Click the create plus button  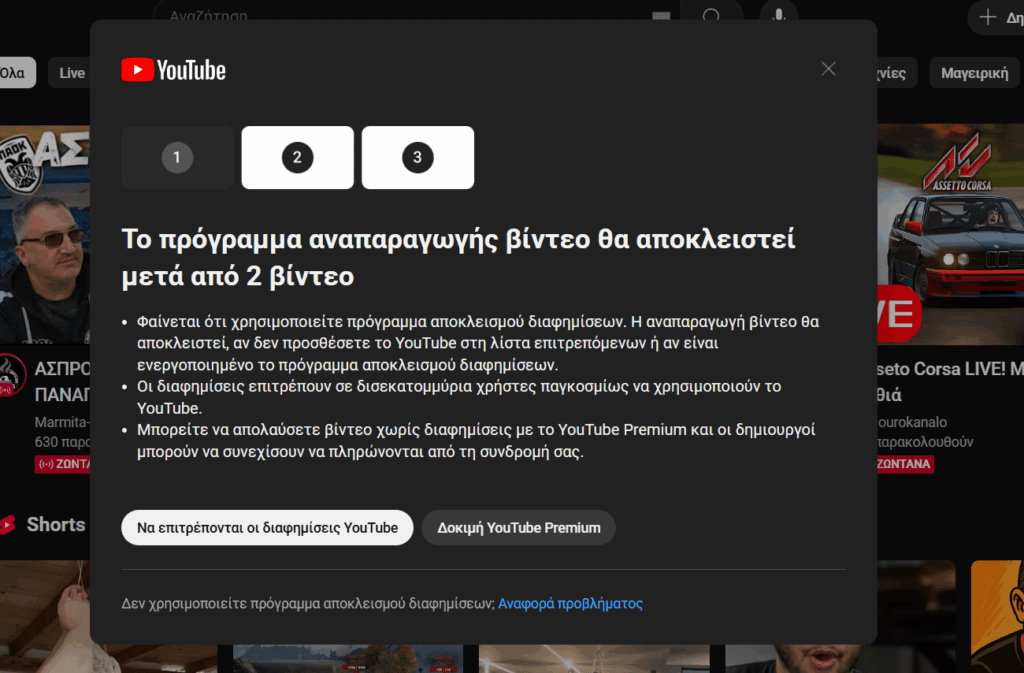pos(997,17)
